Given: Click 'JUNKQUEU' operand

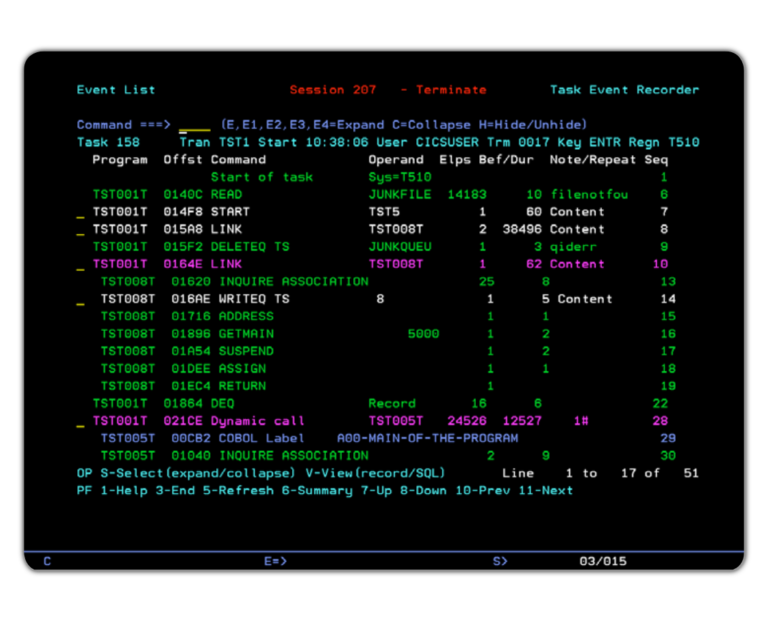Looking at the screenshot, I should 400,247.
